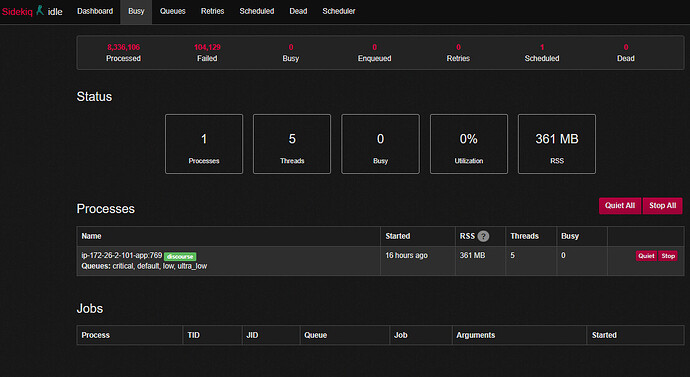The width and height of the screenshot is (690, 377).
Task: Click the Busy count in summary bar
Action: 291,52
